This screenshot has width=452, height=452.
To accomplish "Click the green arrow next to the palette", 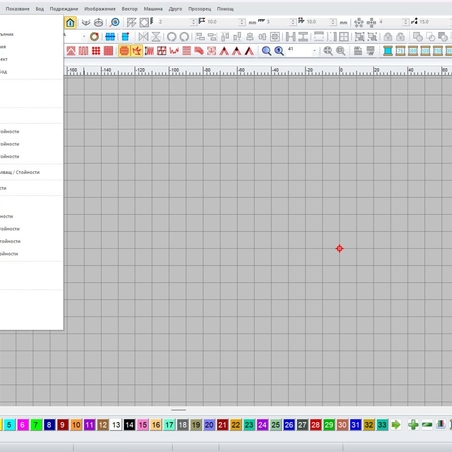I will click(396, 425).
